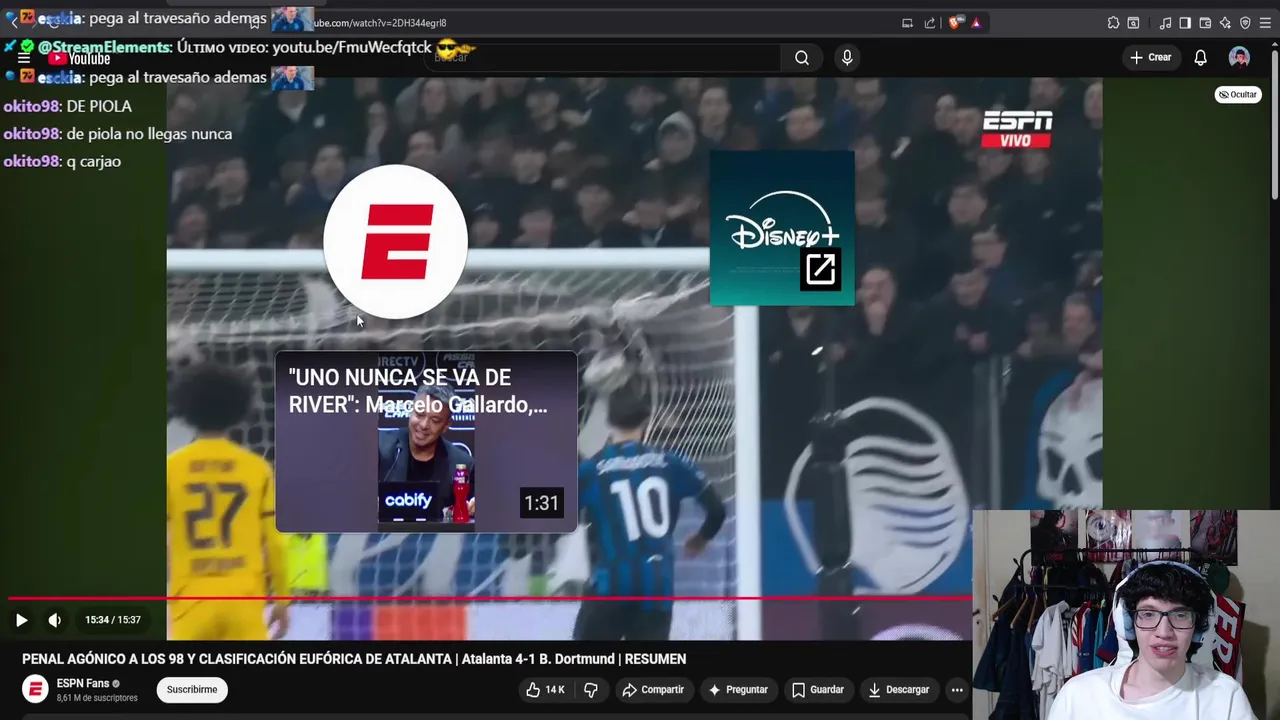Screen dimensions: 1280x720
Task: Open the YouTube account avatar menu
Action: (x=1239, y=58)
